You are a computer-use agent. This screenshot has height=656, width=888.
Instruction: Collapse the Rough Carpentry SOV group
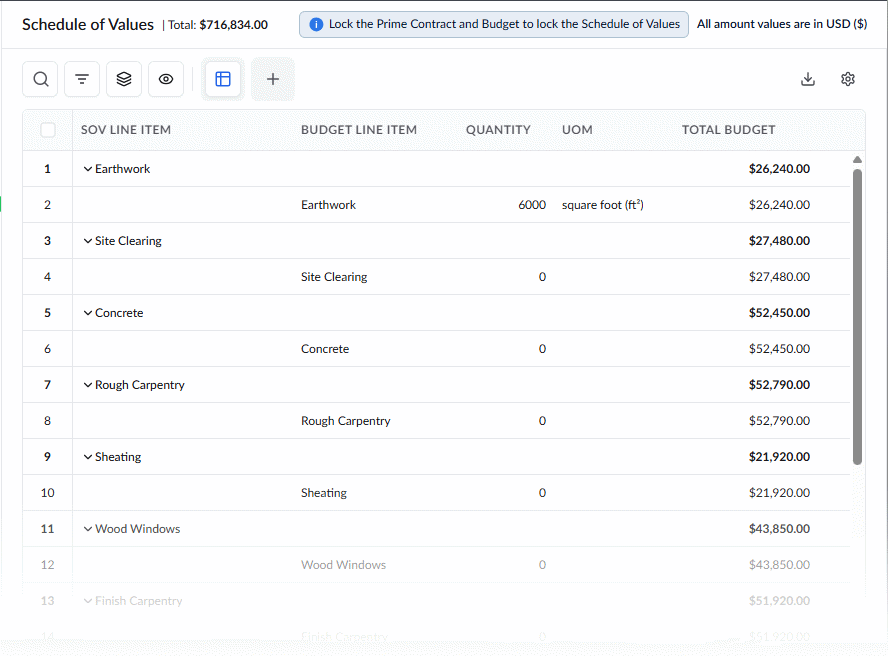click(88, 385)
